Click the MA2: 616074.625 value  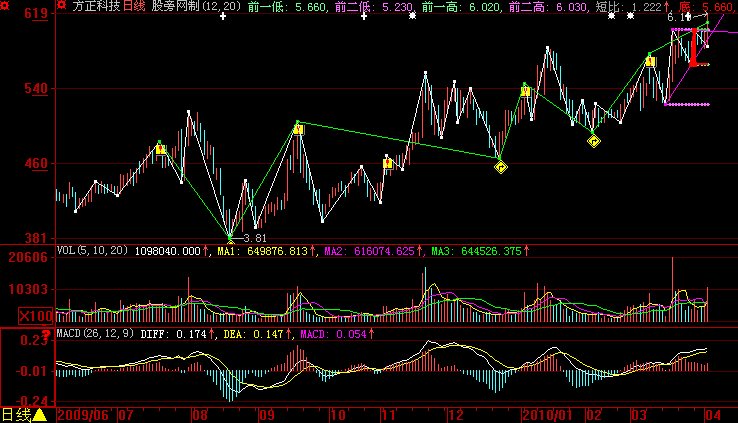pos(369,251)
